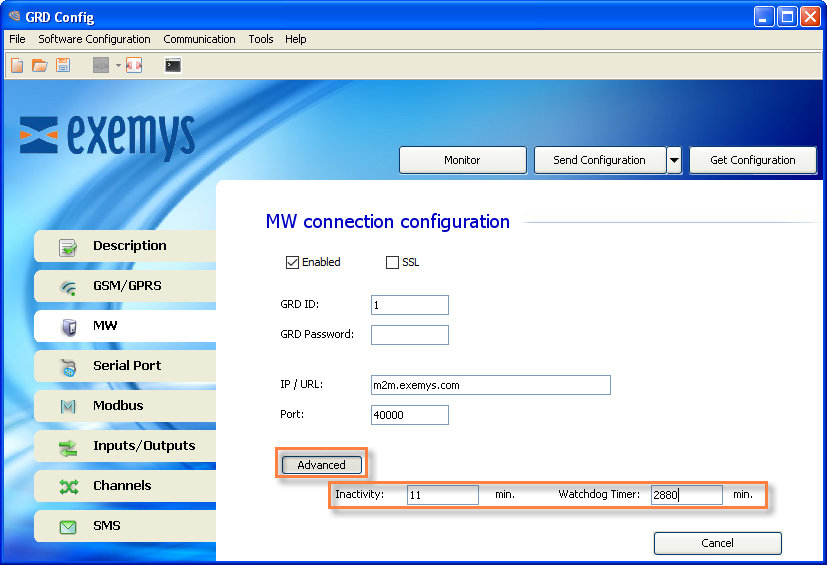Open the Software Configuration menu
Viewport: 827px width, 565px height.
click(x=94, y=39)
